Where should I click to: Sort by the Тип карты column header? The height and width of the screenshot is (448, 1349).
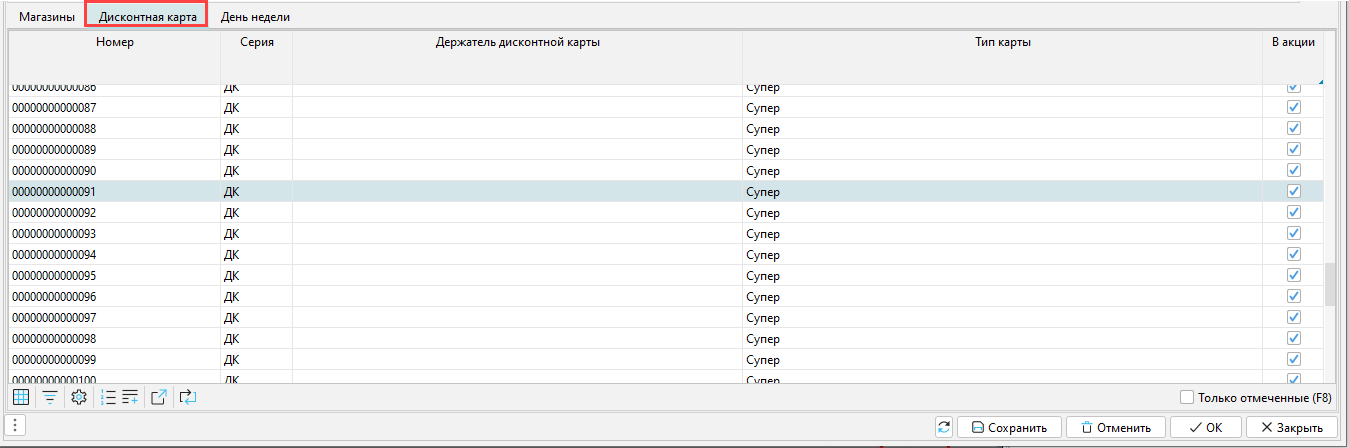(x=1002, y=42)
